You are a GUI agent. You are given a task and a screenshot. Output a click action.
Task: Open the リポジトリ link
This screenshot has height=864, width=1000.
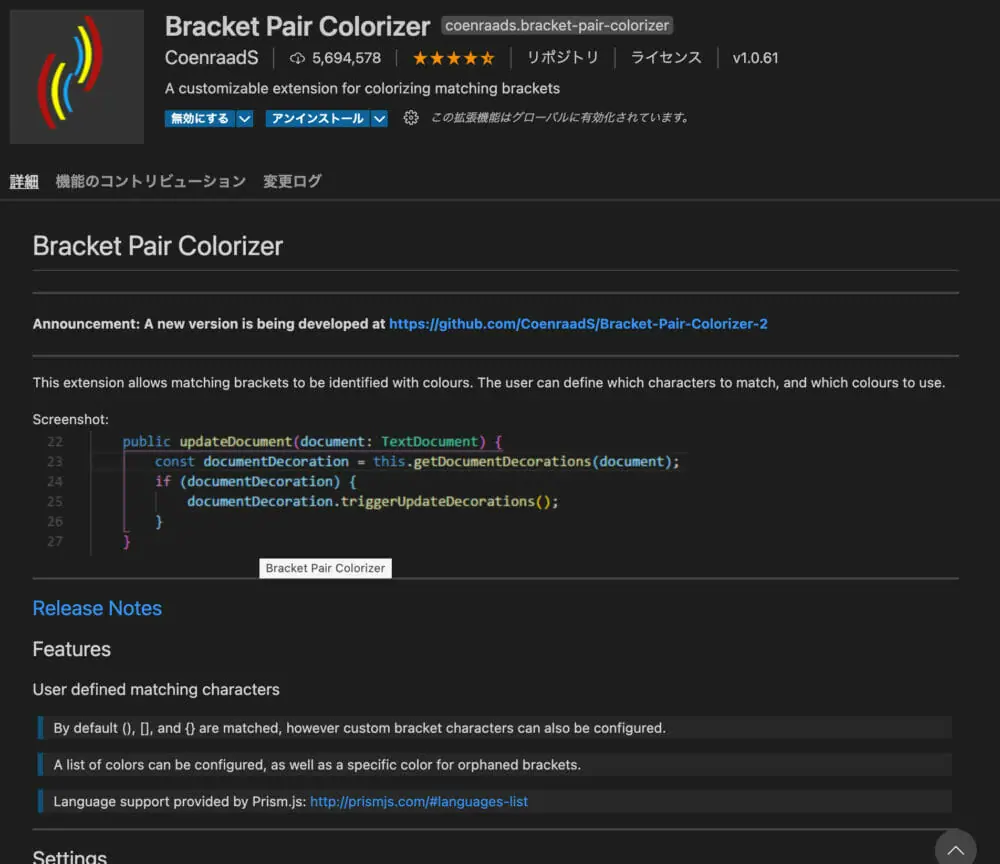[563, 58]
